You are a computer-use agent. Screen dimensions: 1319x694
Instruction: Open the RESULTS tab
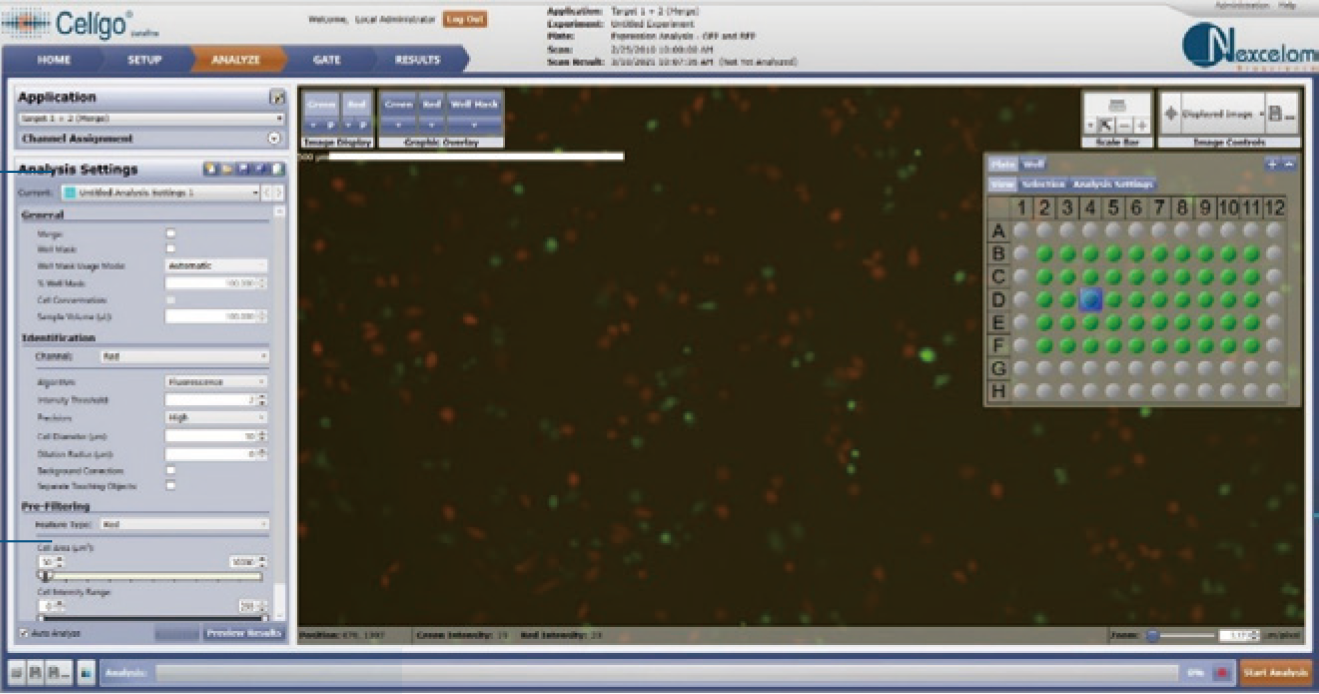pyautogui.click(x=417, y=60)
